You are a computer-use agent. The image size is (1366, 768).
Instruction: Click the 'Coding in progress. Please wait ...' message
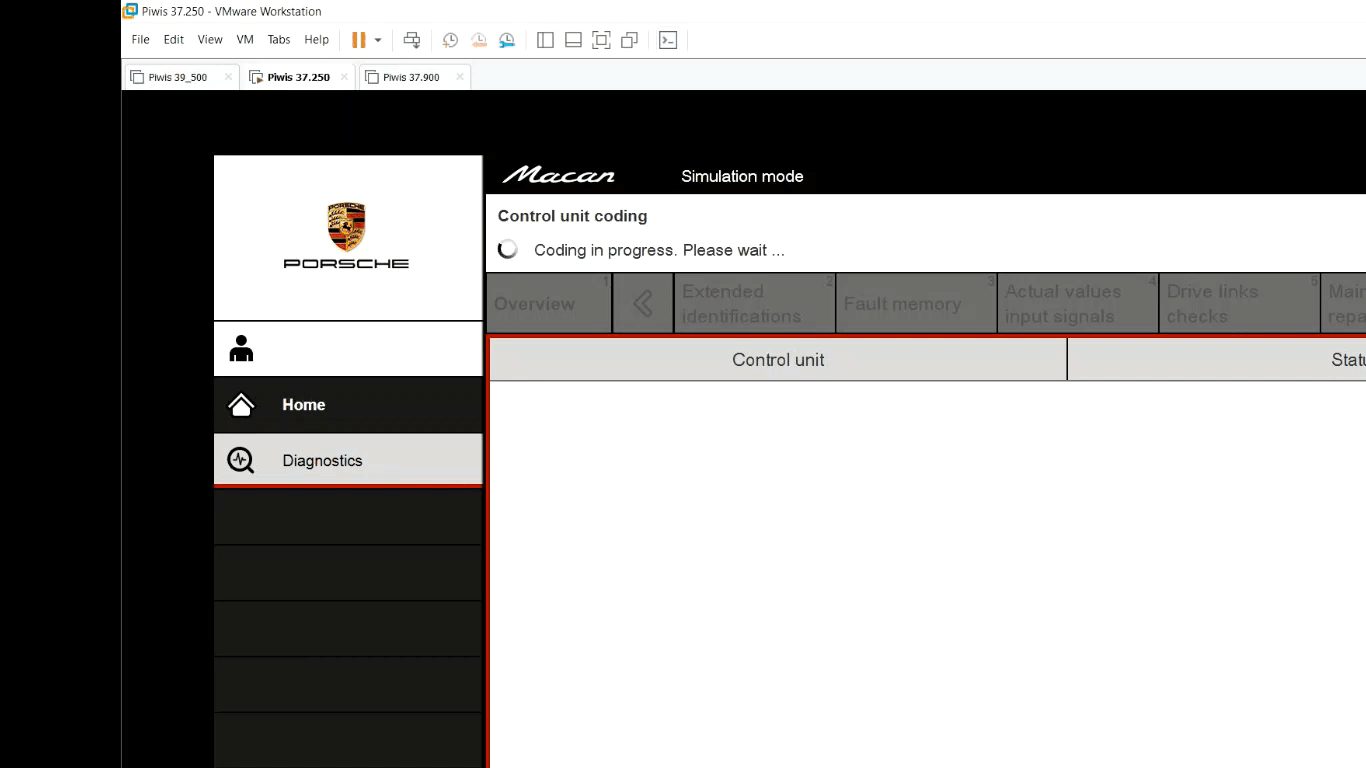point(659,250)
